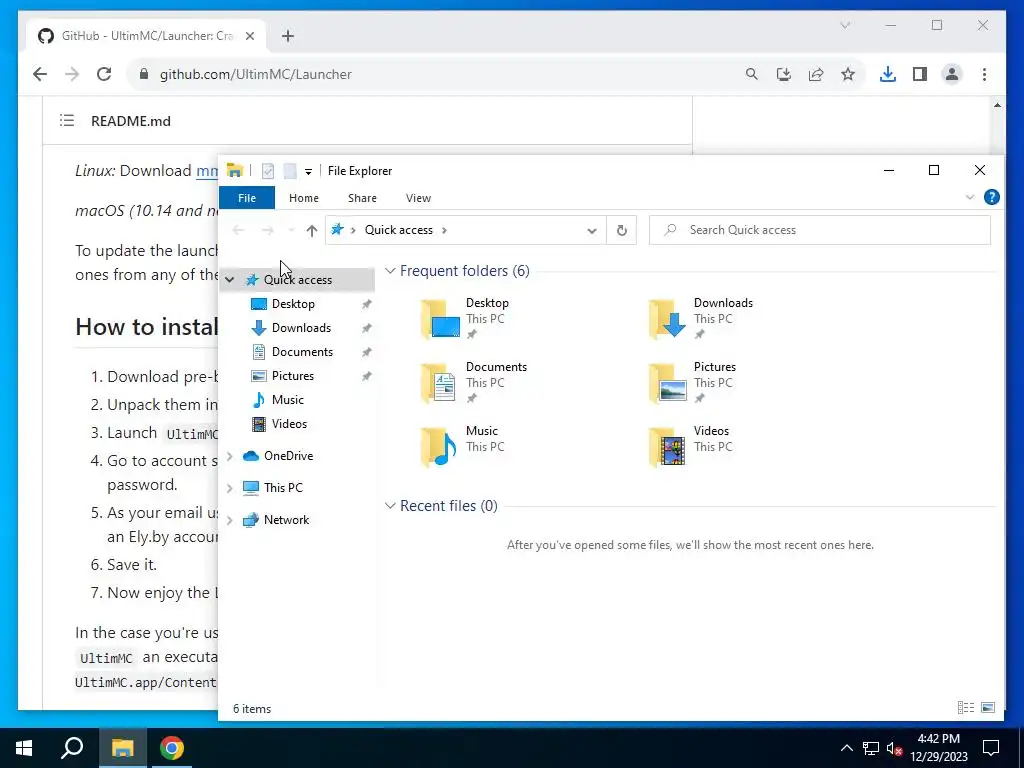Toggle Chrome side panel
Image resolution: width=1024 pixels, height=768 pixels.
point(920,74)
